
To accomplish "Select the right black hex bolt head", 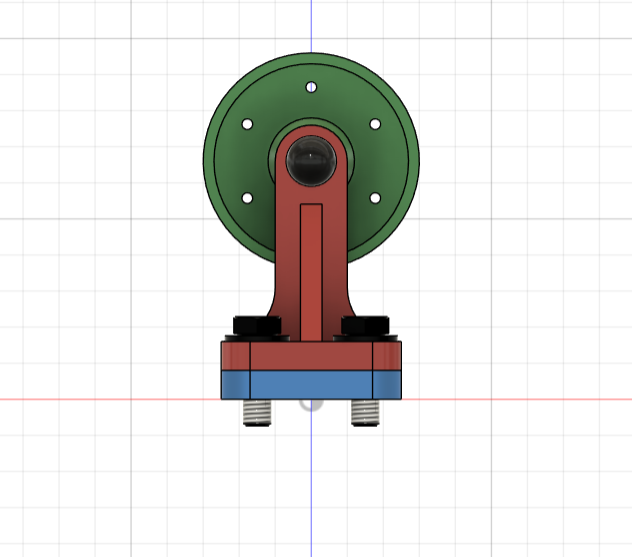I will point(365,325).
